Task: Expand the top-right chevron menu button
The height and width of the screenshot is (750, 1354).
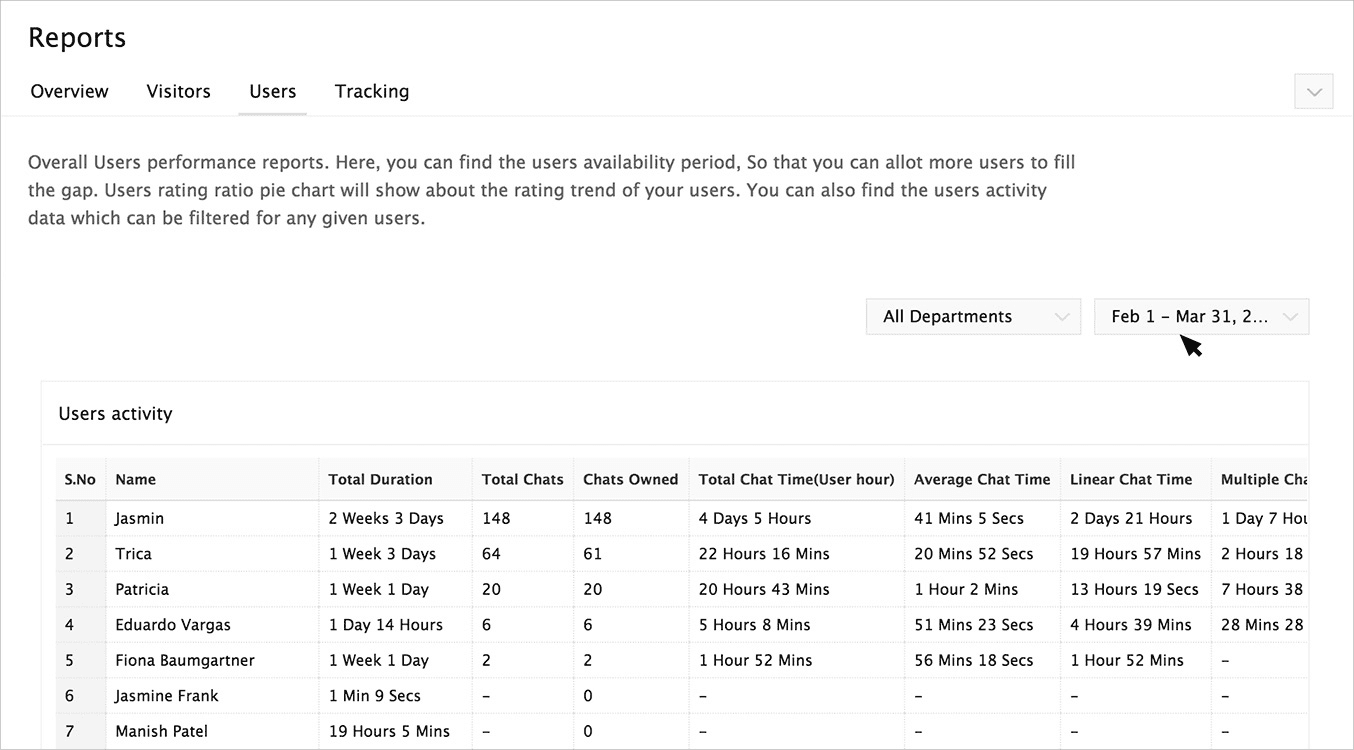Action: coord(1313,92)
